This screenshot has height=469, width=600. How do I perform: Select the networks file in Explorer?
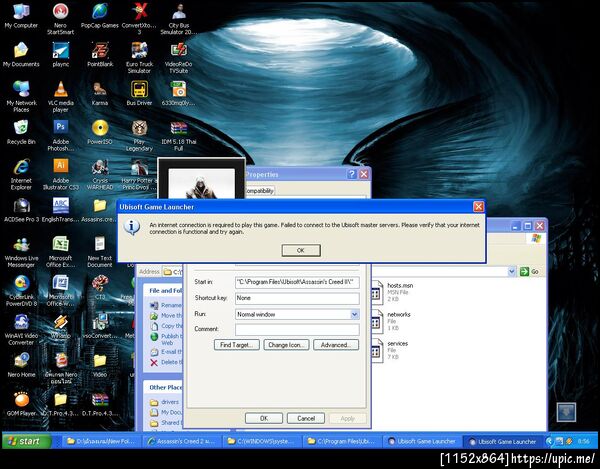[x=390, y=321]
